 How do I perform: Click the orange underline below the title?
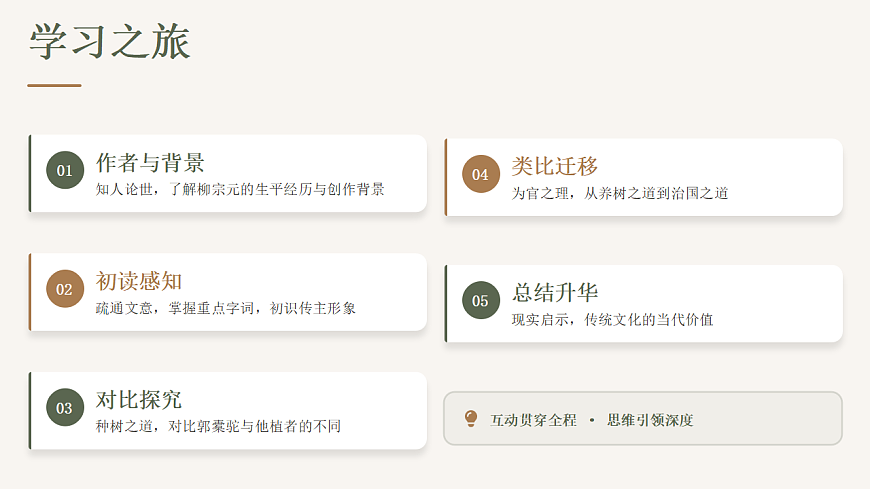54,86
